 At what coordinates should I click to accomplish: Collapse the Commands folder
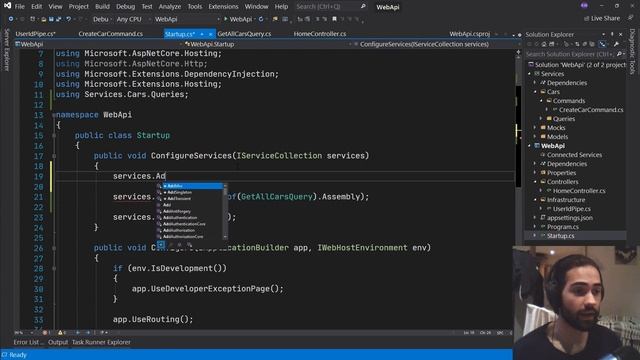click(542, 101)
